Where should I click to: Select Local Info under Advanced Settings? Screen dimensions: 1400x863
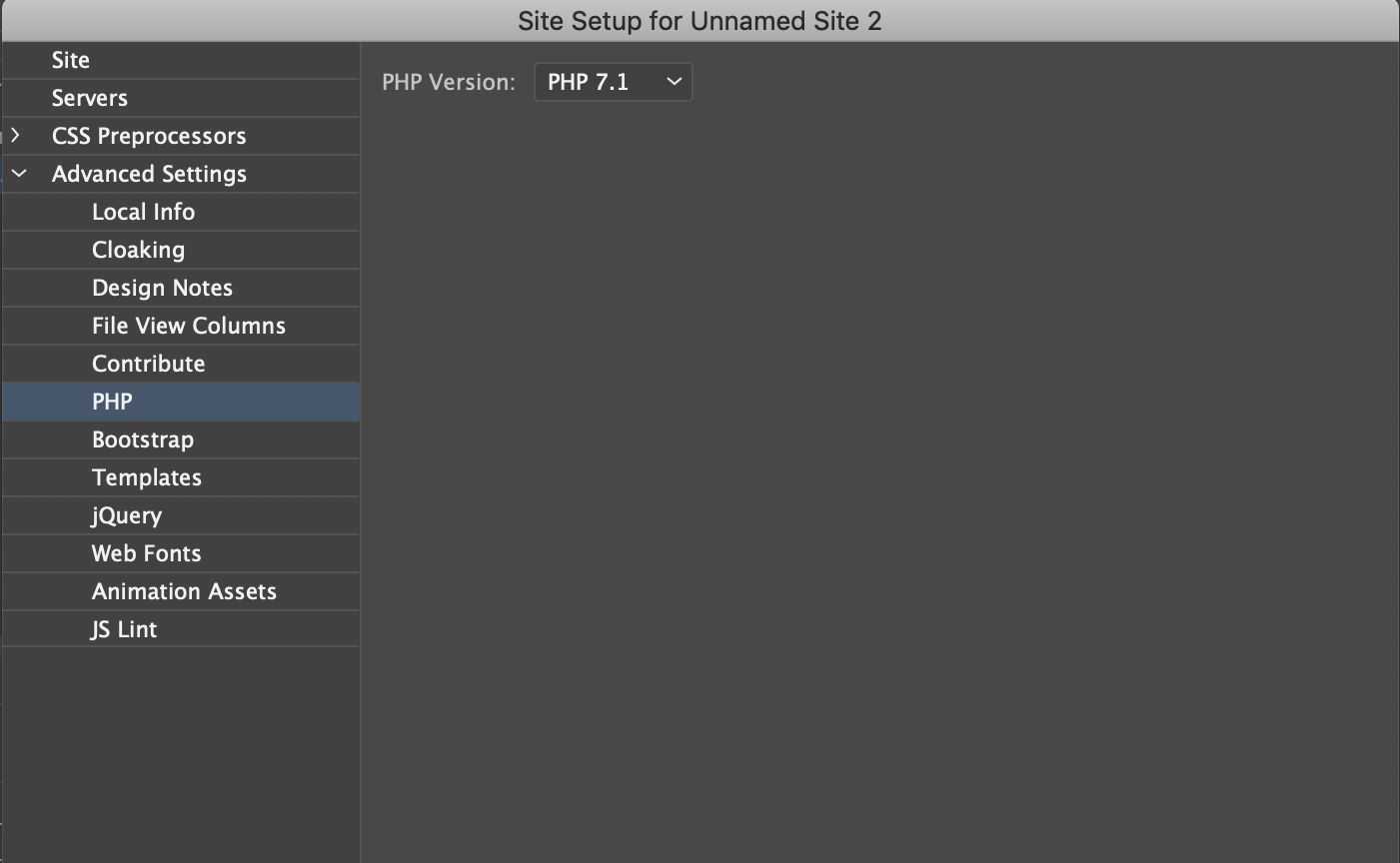(x=143, y=212)
